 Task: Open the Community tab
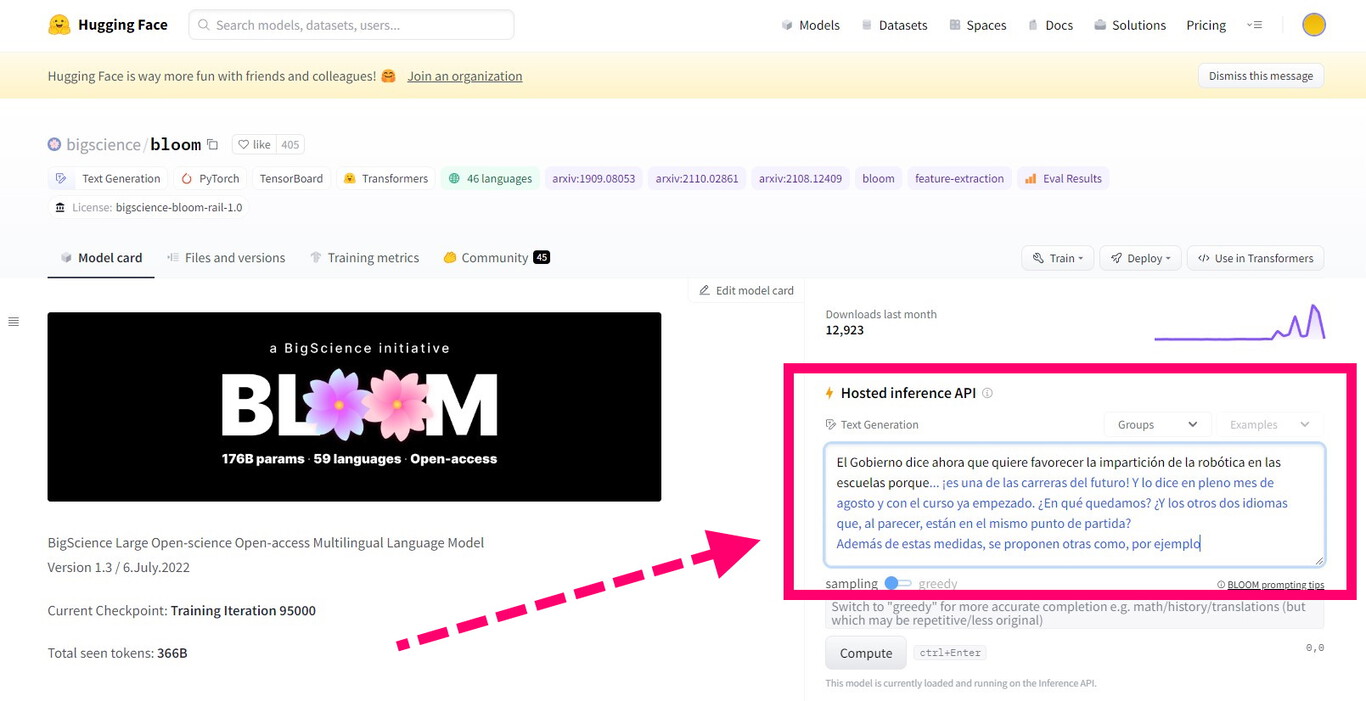pyautogui.click(x=489, y=257)
